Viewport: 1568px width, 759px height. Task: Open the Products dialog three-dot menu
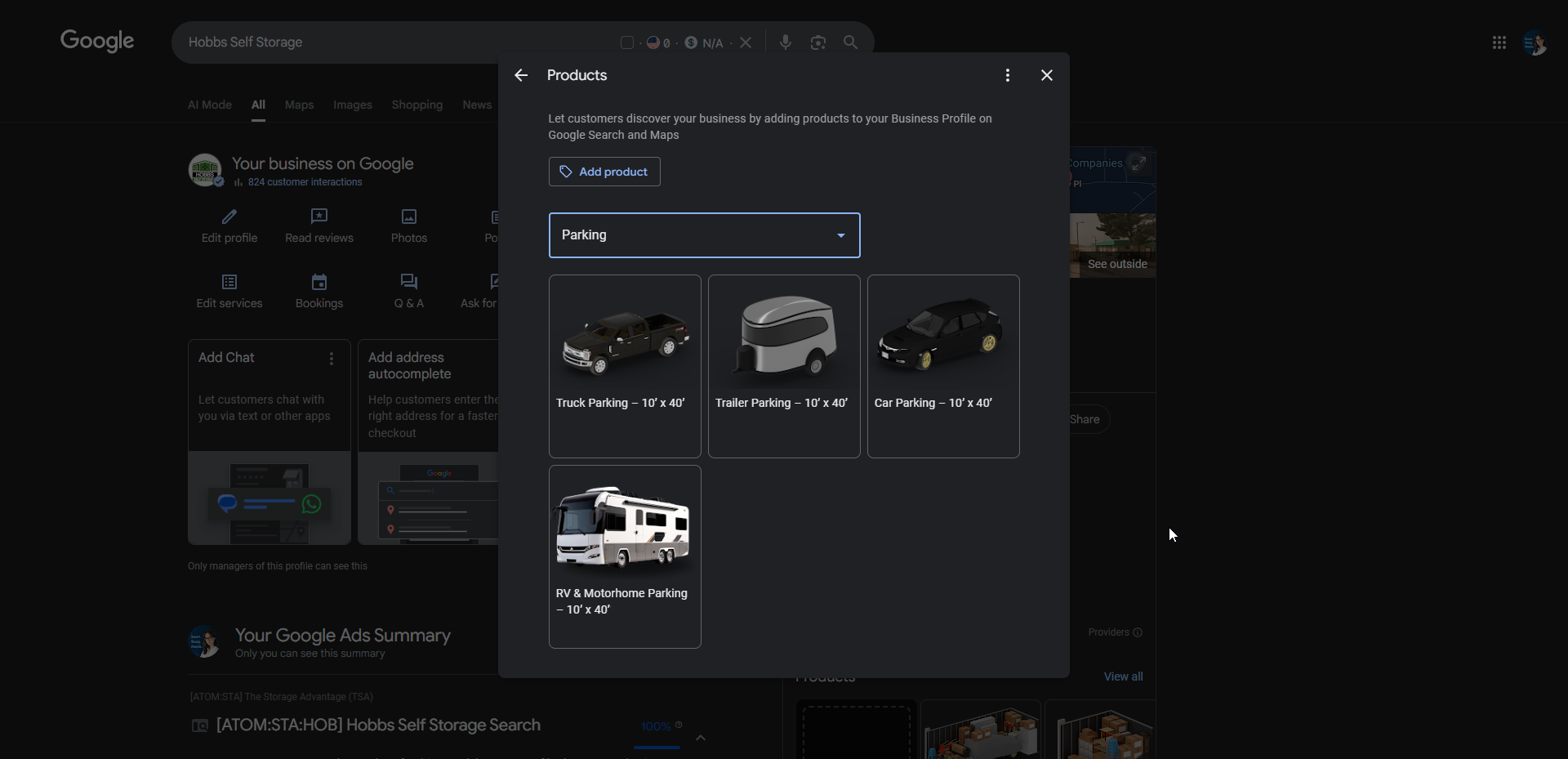click(1008, 75)
